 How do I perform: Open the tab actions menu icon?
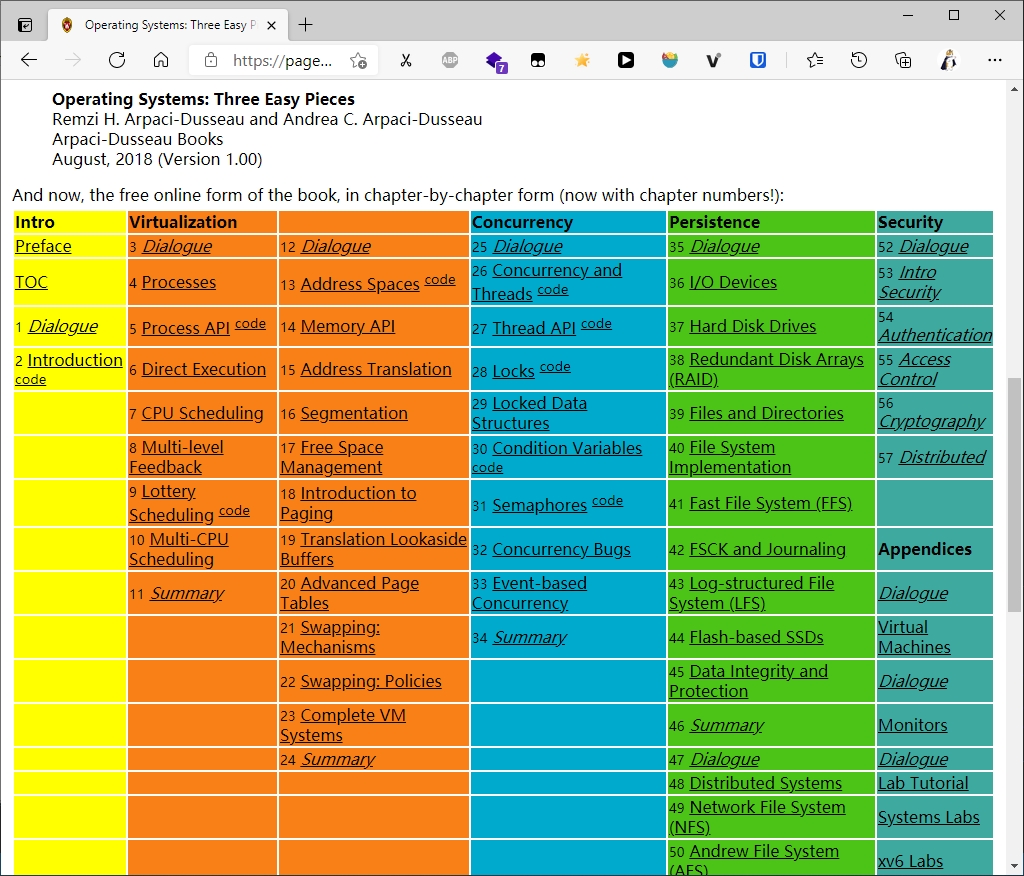(x=25, y=25)
